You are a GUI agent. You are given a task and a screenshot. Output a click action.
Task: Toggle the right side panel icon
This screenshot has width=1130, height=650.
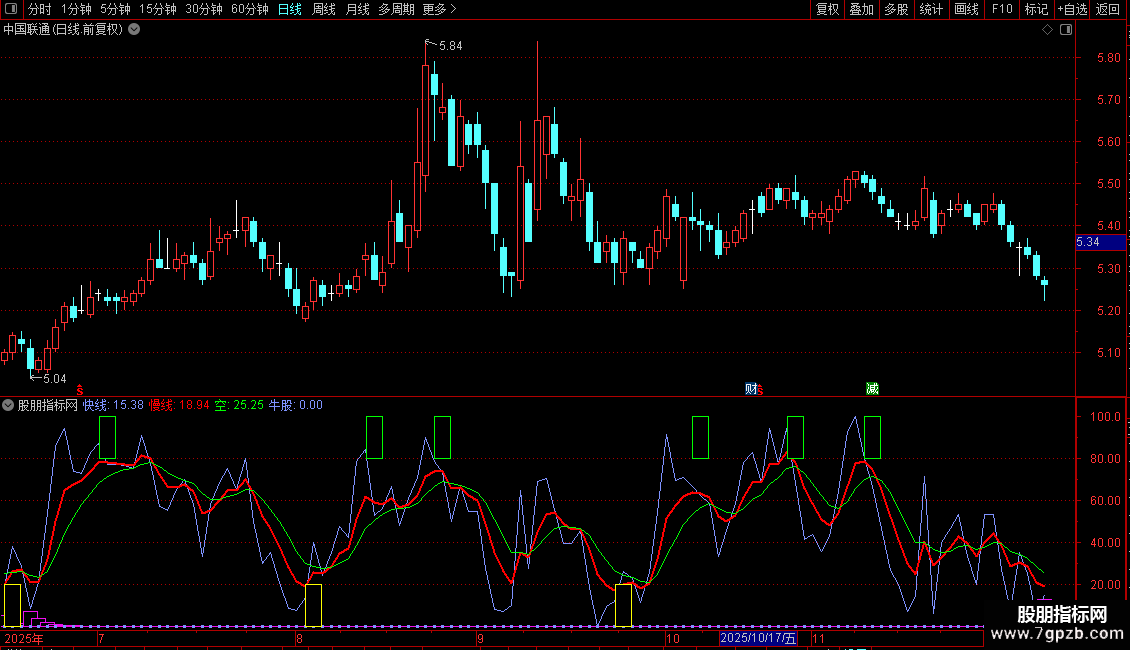point(1066,30)
